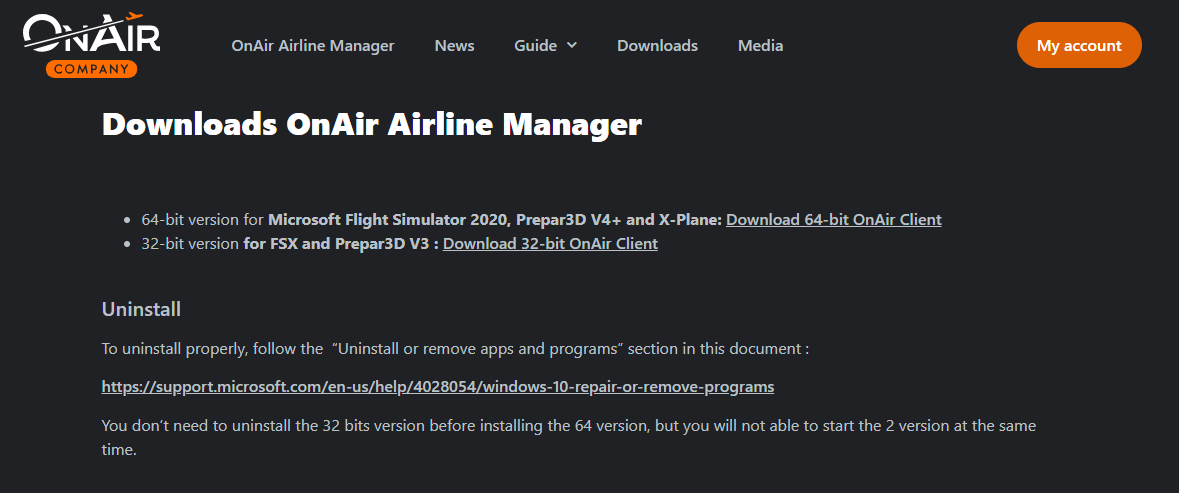Download 64-bit OnAir Client link

pyautogui.click(x=834, y=220)
